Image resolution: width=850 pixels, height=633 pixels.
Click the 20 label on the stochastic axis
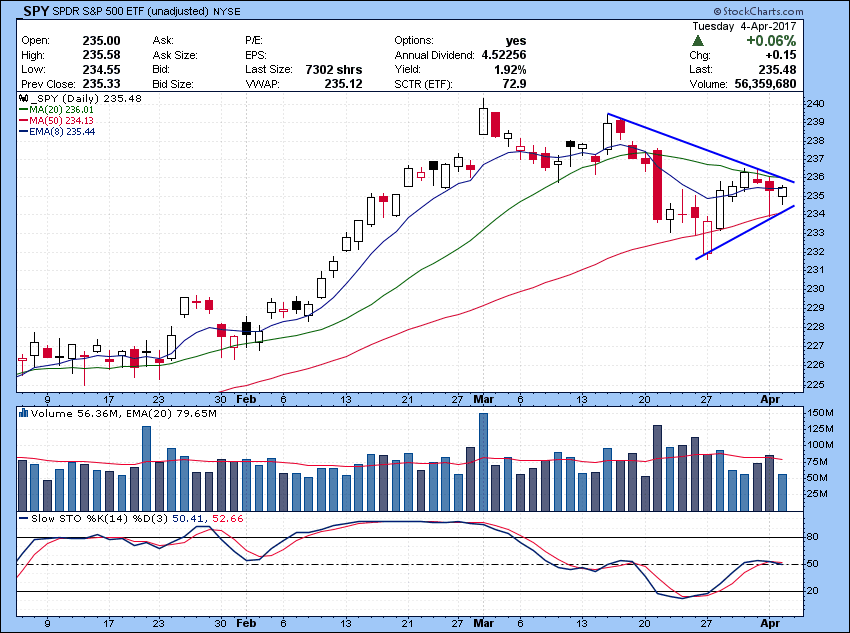(x=813, y=591)
